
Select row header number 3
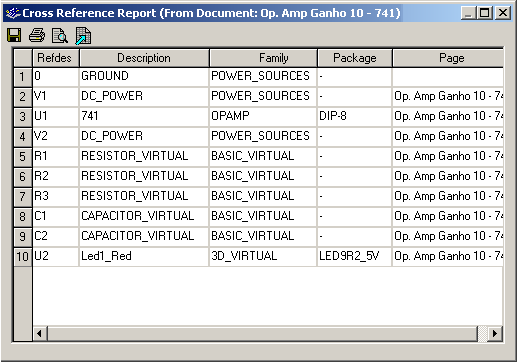click(x=23, y=117)
